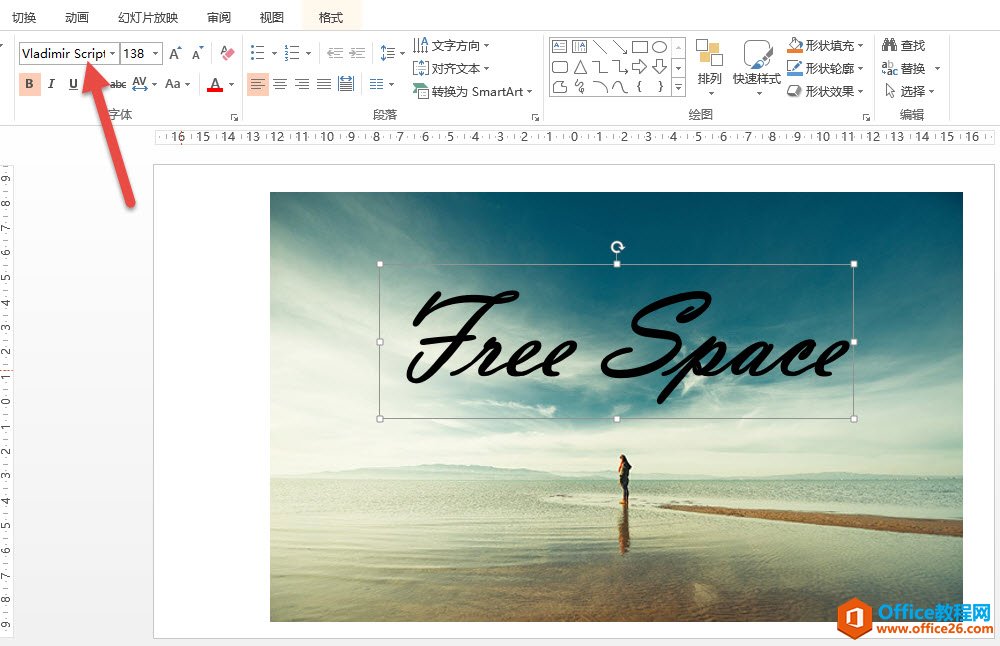The width and height of the screenshot is (1000, 646).
Task: Select left brace shape
Action: (x=640, y=86)
